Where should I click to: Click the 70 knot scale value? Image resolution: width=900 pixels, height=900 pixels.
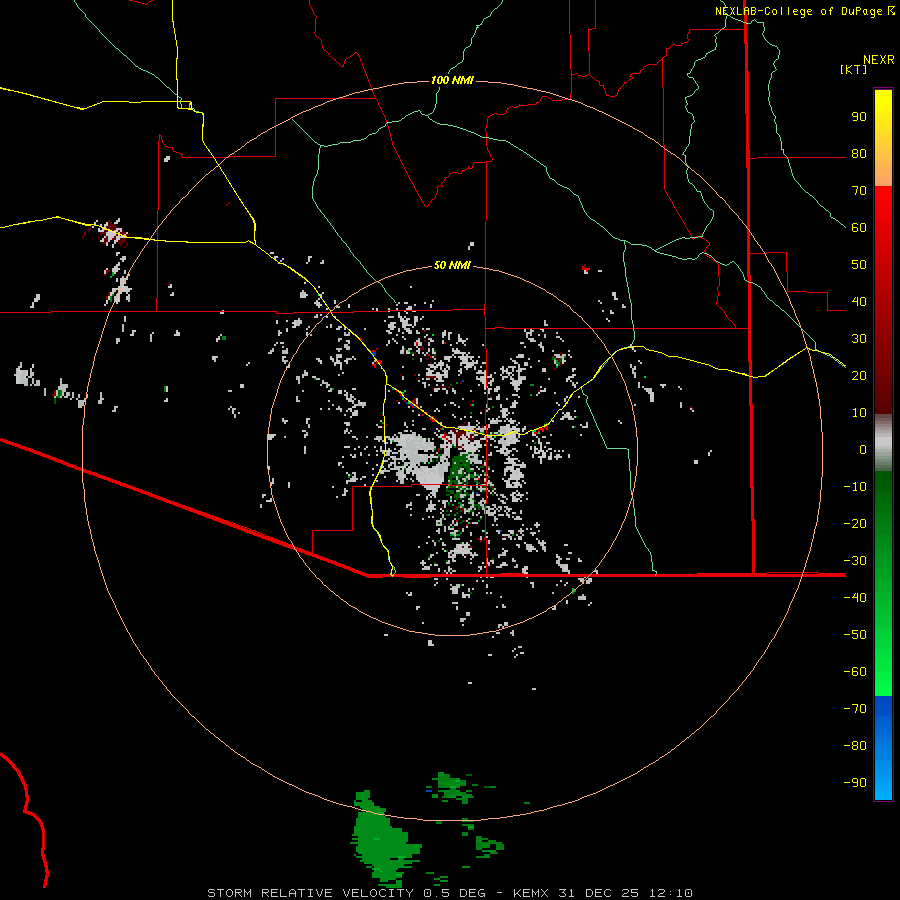[x=859, y=191]
